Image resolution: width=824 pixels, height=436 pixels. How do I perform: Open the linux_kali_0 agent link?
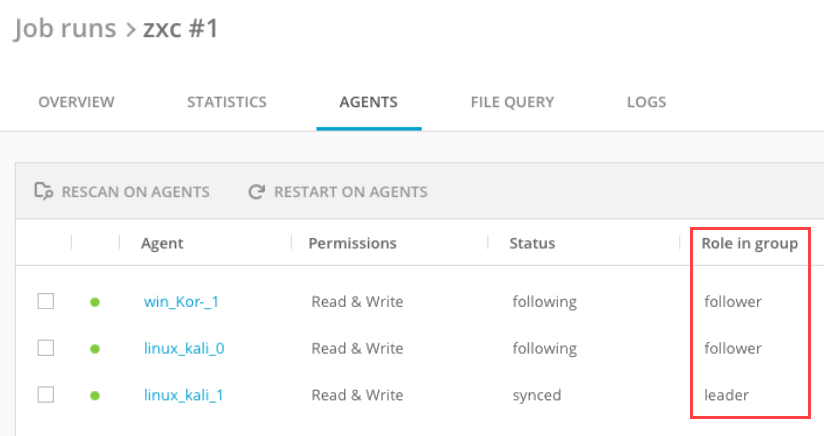183,349
